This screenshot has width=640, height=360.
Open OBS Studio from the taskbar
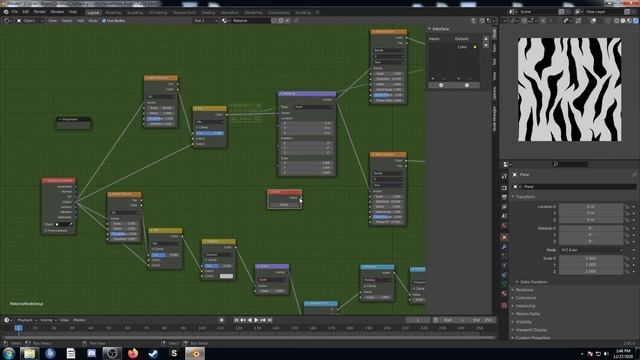(112, 353)
